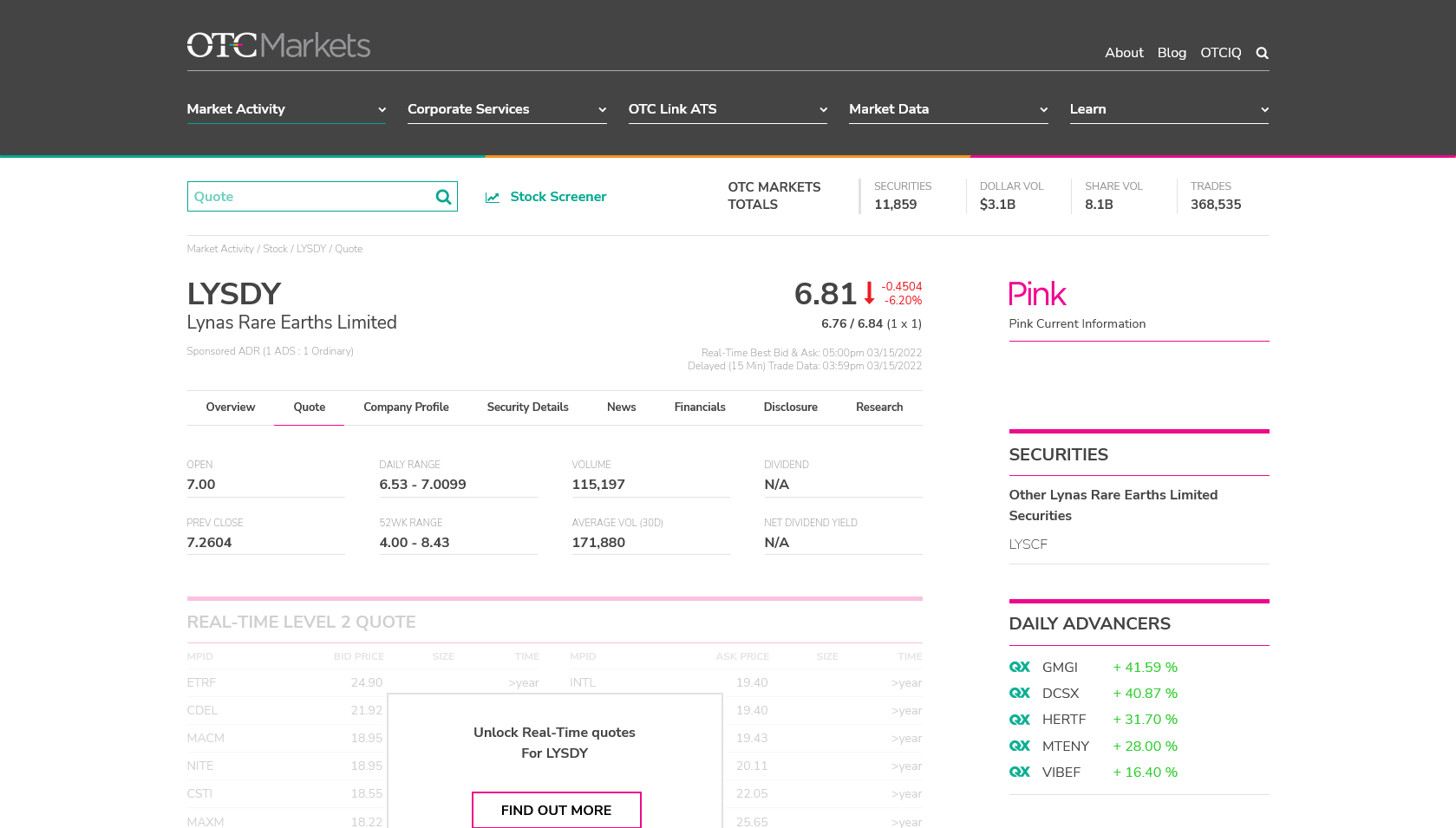Switch to the Company Profile tab
Viewport: 1456px width, 828px height.
(406, 407)
